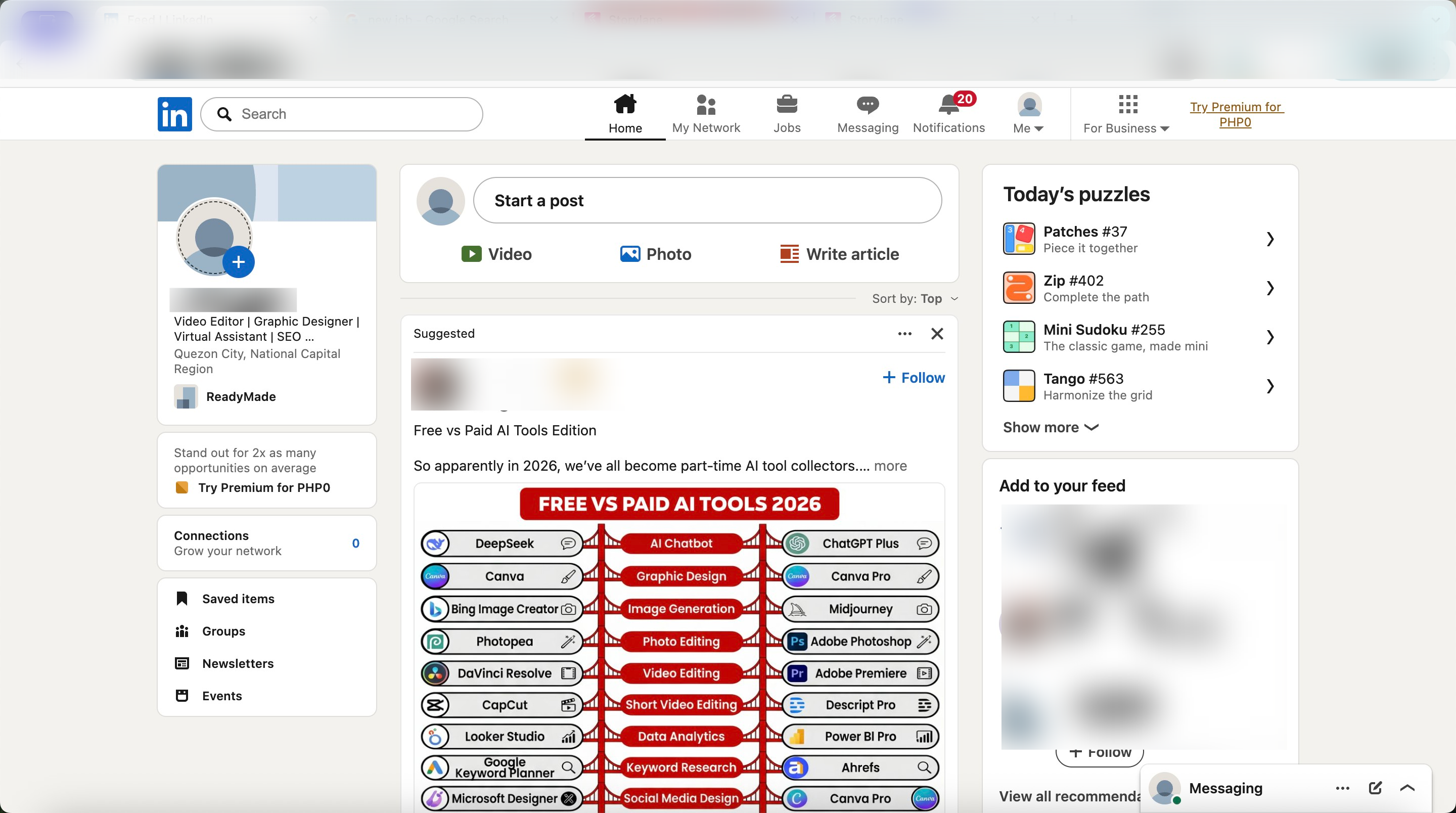Change feed Sort by Top dropdown

point(915,298)
